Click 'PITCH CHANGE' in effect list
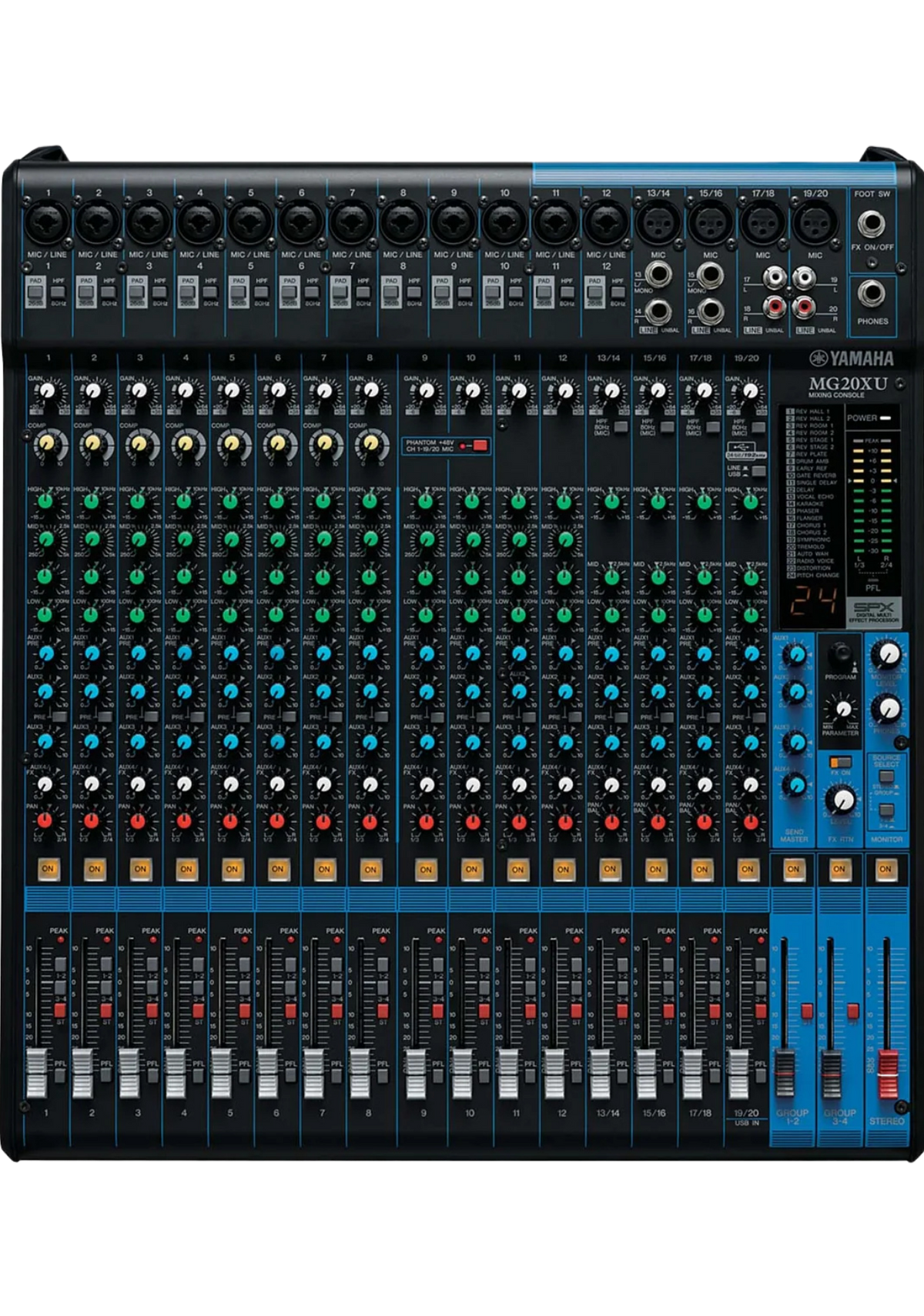 818,575
